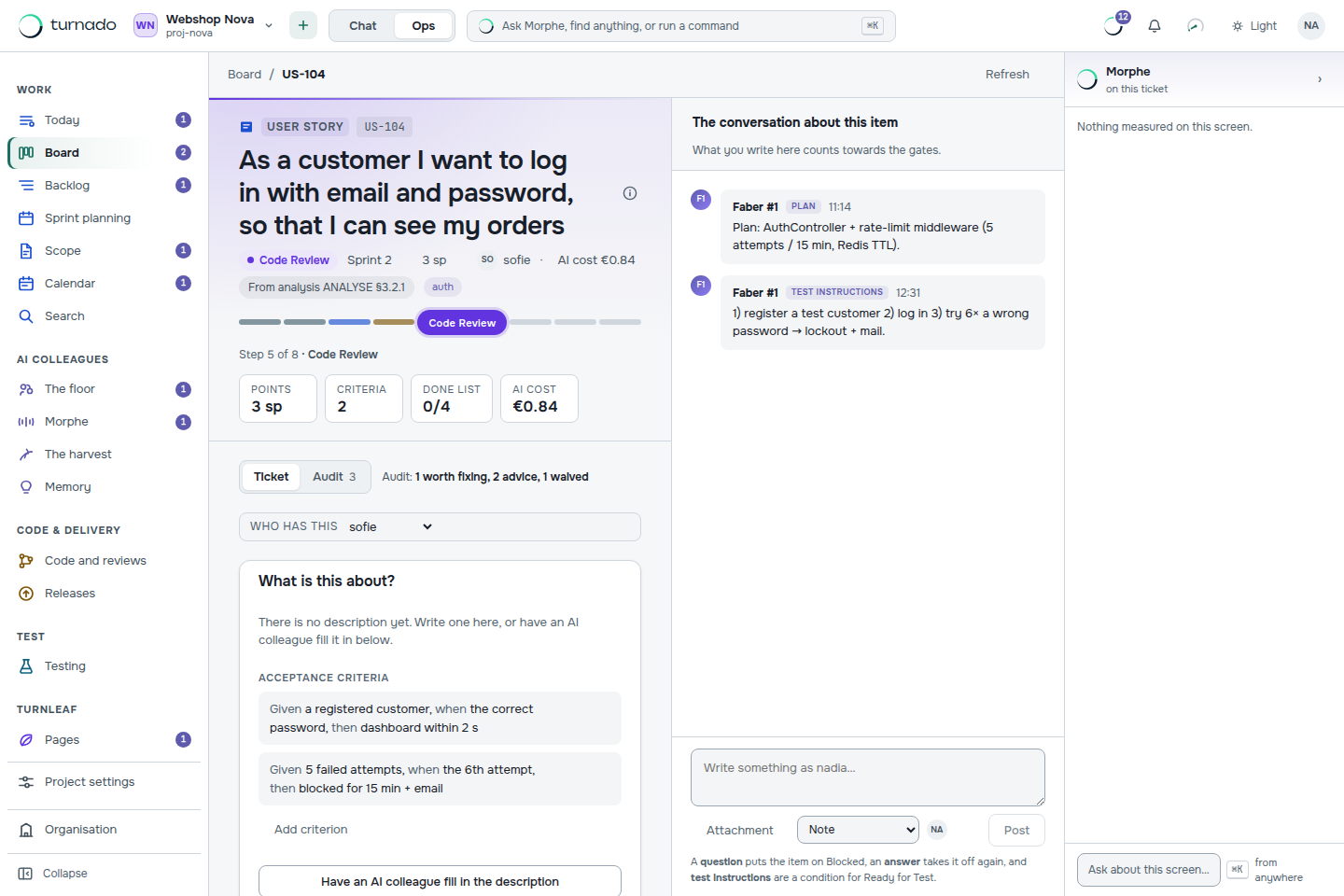1344x896 pixels.
Task: Click the user story type icon
Action: (246, 127)
